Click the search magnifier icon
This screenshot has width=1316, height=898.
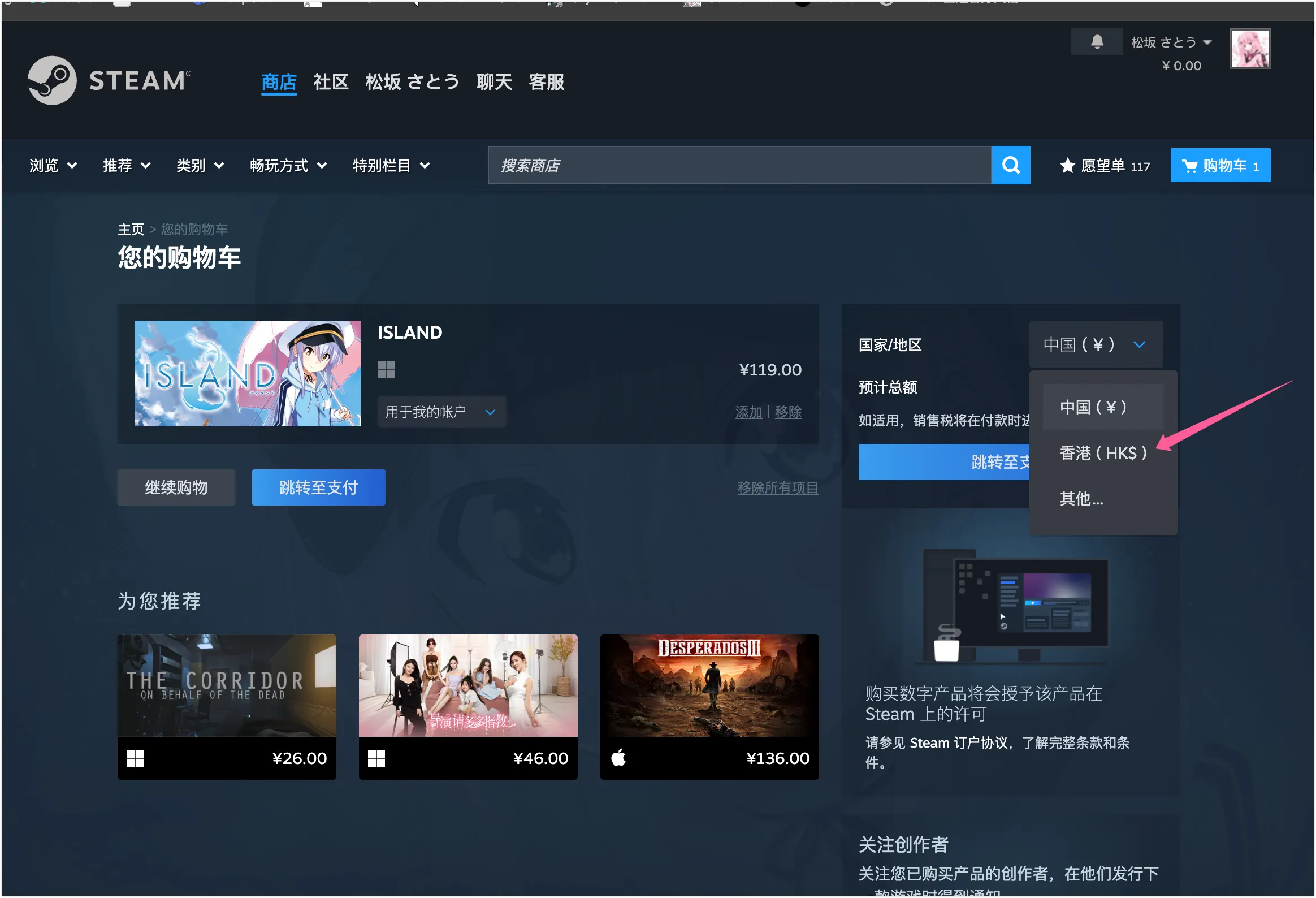click(x=1011, y=165)
